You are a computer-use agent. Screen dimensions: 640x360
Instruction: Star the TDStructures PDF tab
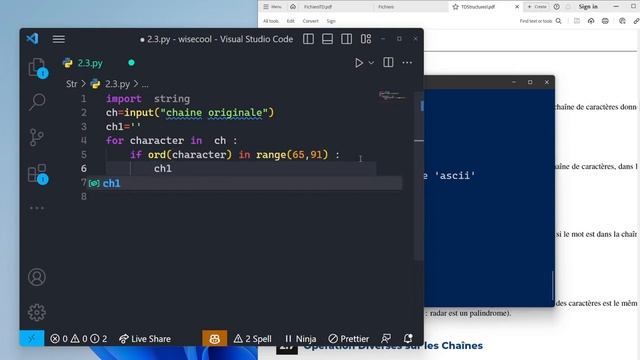pyautogui.click(x=456, y=7)
